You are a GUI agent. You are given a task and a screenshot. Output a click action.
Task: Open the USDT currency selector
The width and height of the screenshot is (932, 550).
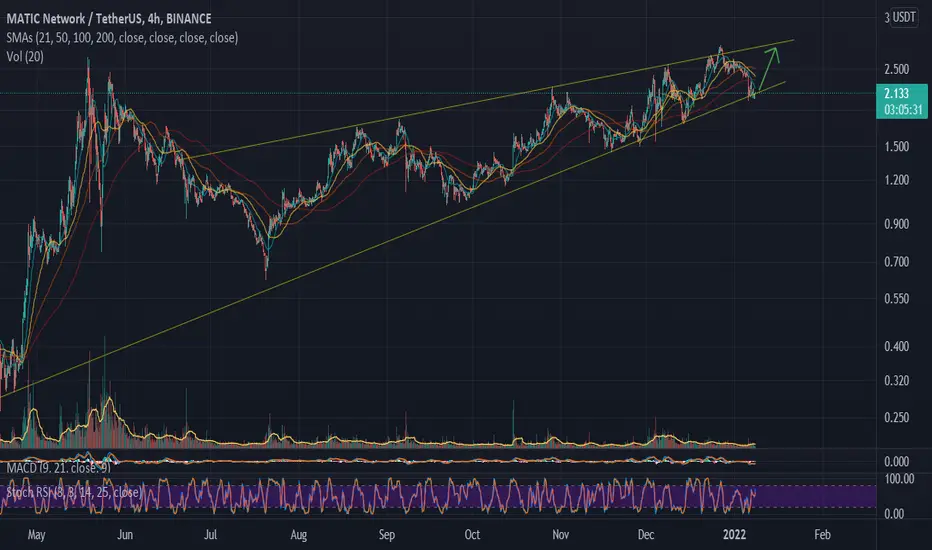pyautogui.click(x=904, y=17)
